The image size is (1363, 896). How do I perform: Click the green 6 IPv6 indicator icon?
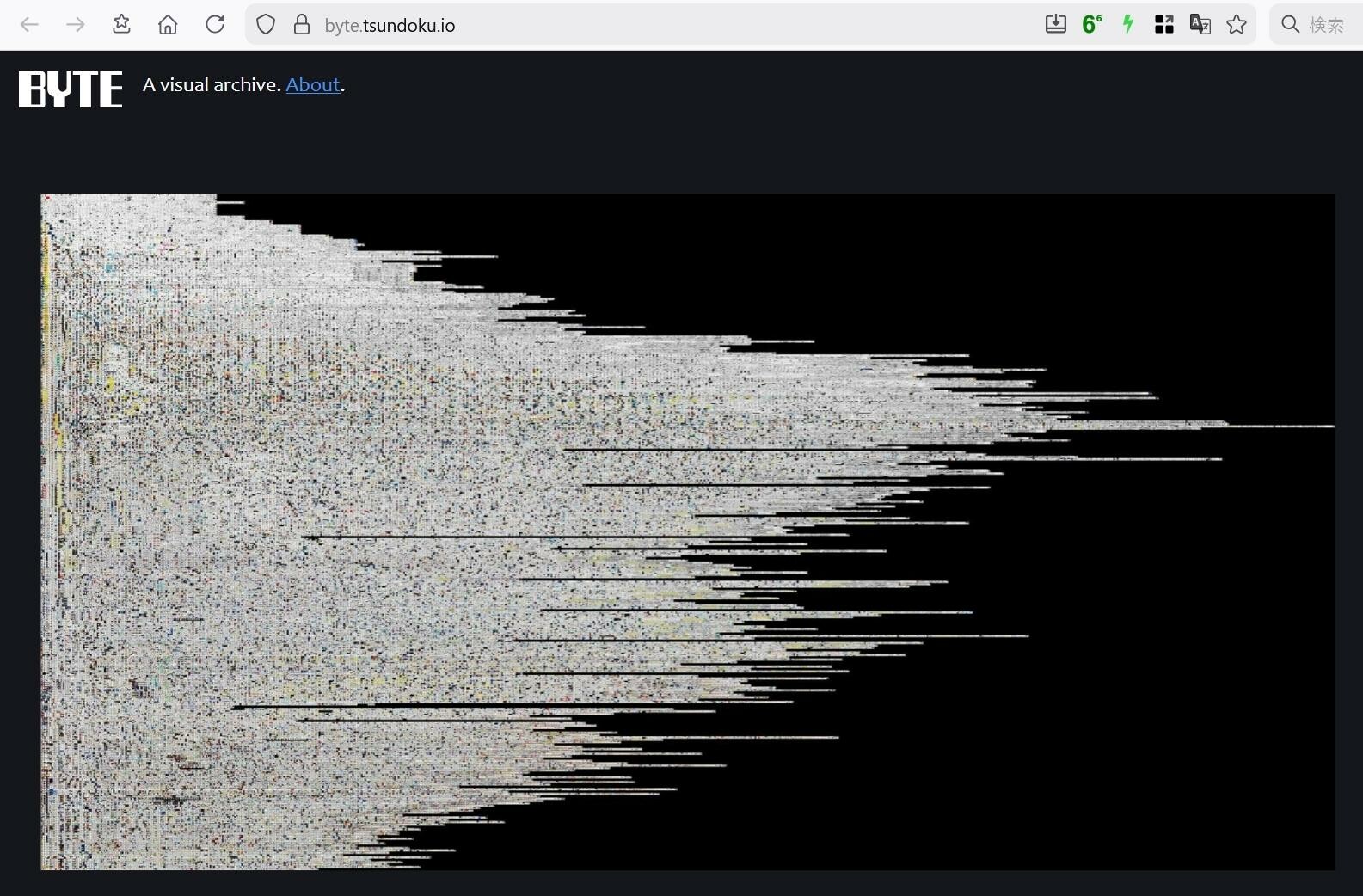pos(1091,25)
